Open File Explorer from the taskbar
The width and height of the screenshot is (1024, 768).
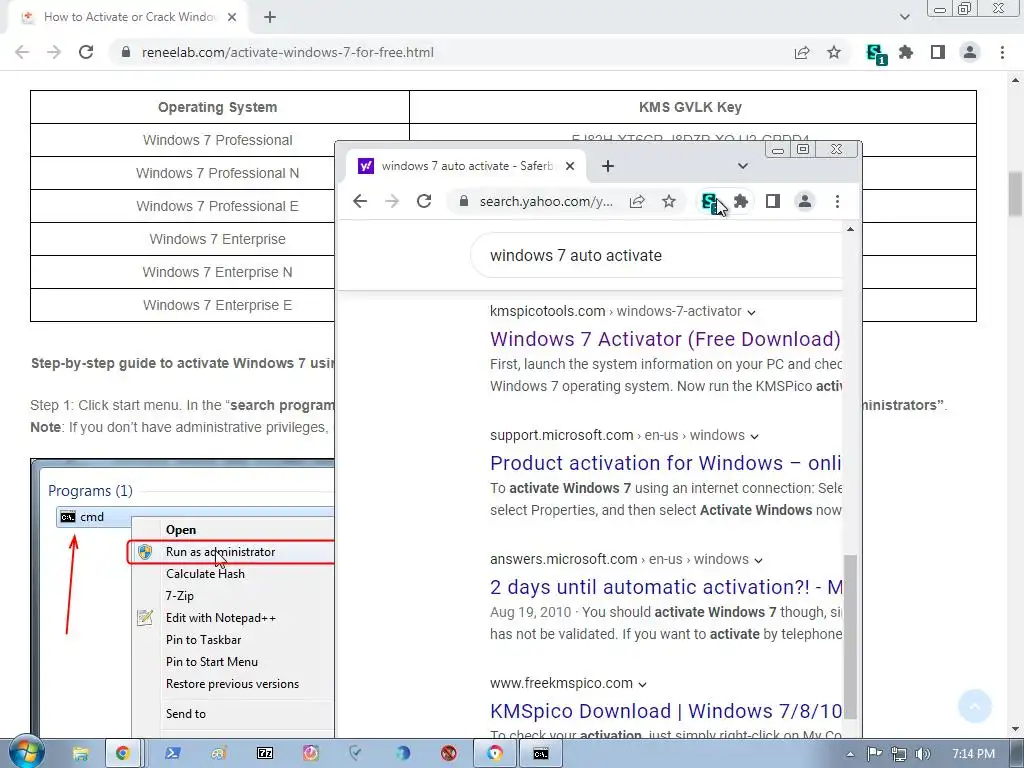(x=80, y=754)
